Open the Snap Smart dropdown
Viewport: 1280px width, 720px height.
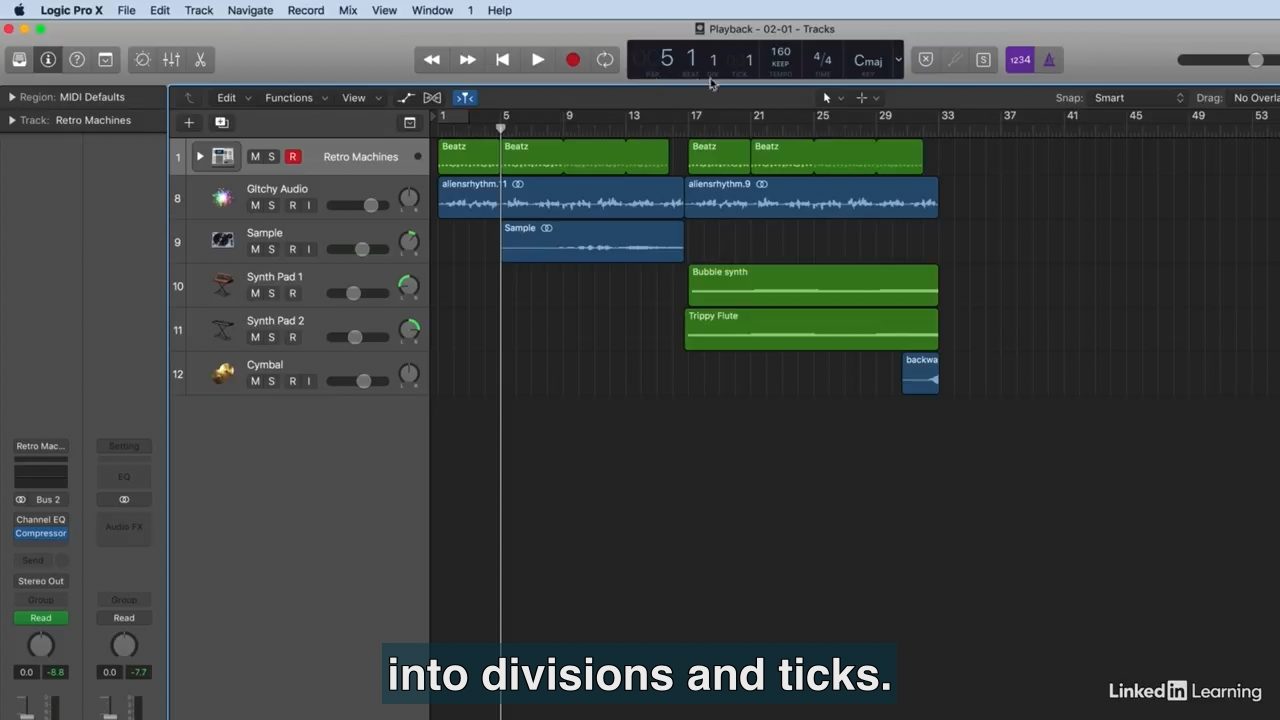(x=1139, y=98)
